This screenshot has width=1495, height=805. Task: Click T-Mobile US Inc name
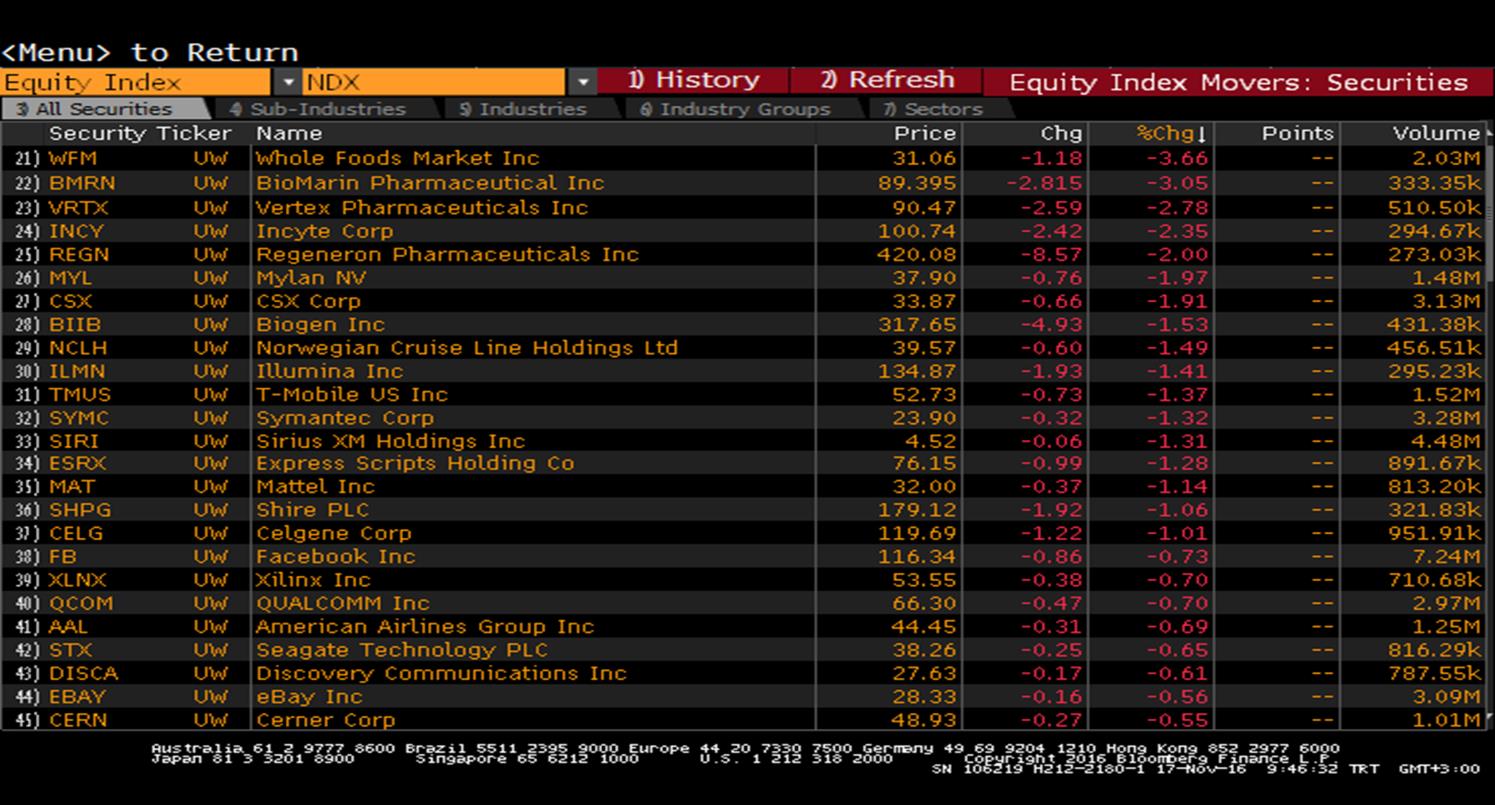[x=352, y=394]
